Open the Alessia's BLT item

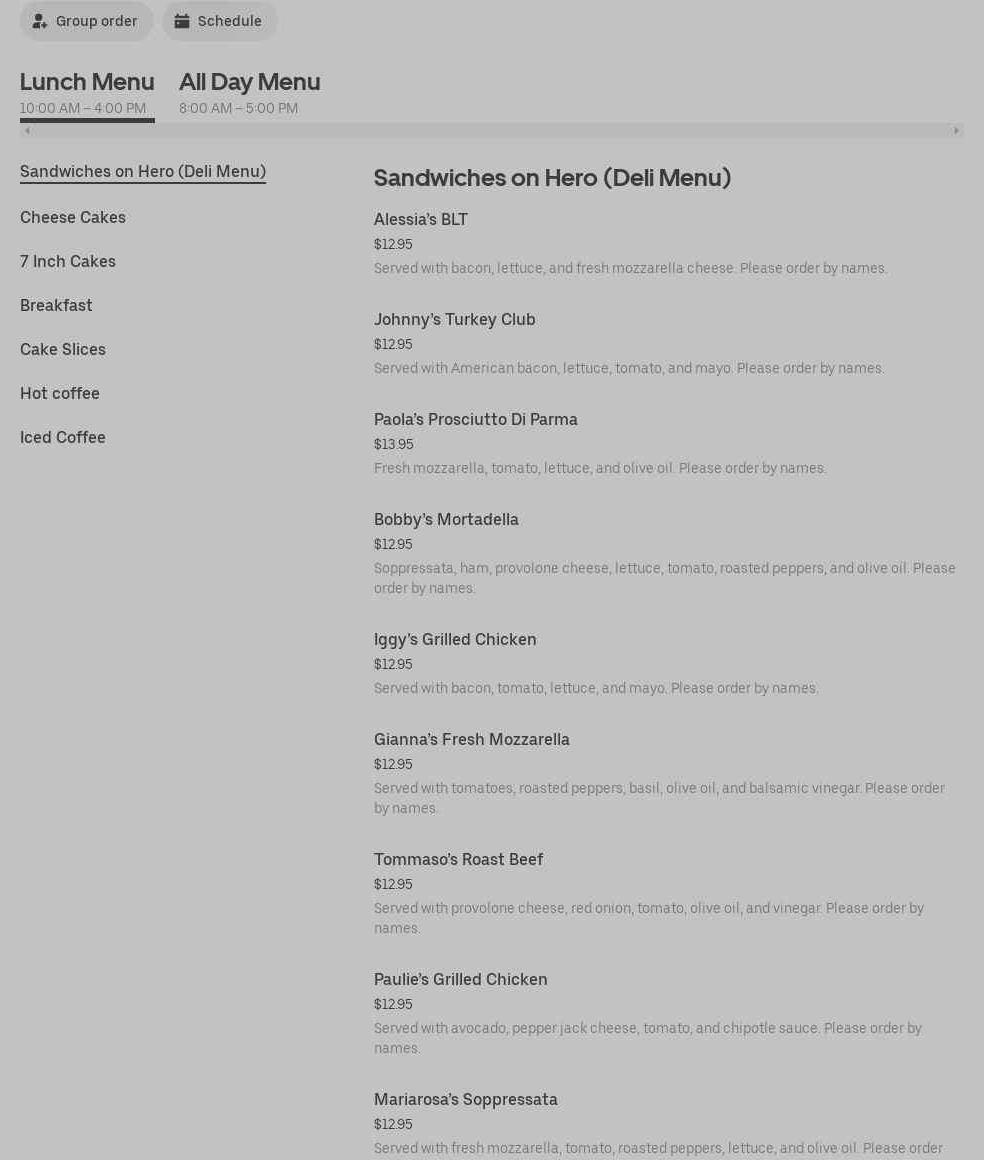point(421,219)
